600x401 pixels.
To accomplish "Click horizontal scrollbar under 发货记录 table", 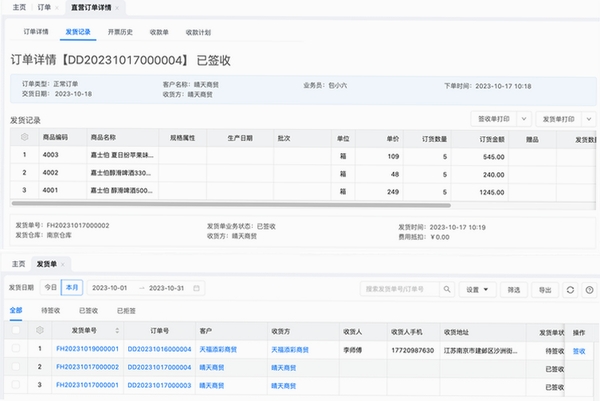I will point(231,204).
